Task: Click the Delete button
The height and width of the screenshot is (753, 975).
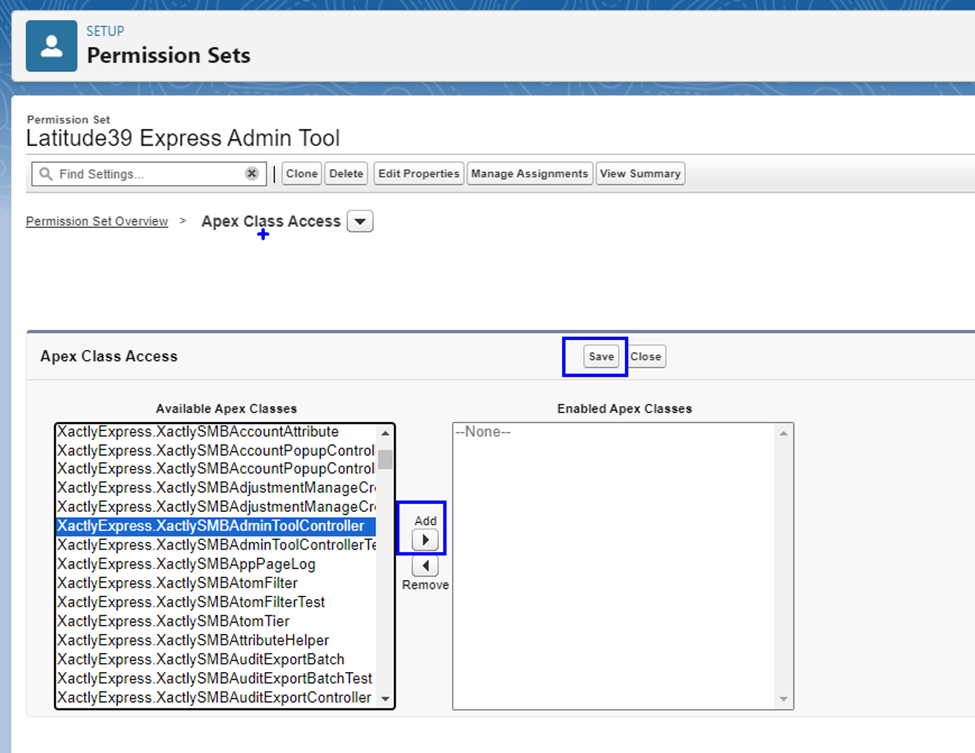Action: [346, 173]
